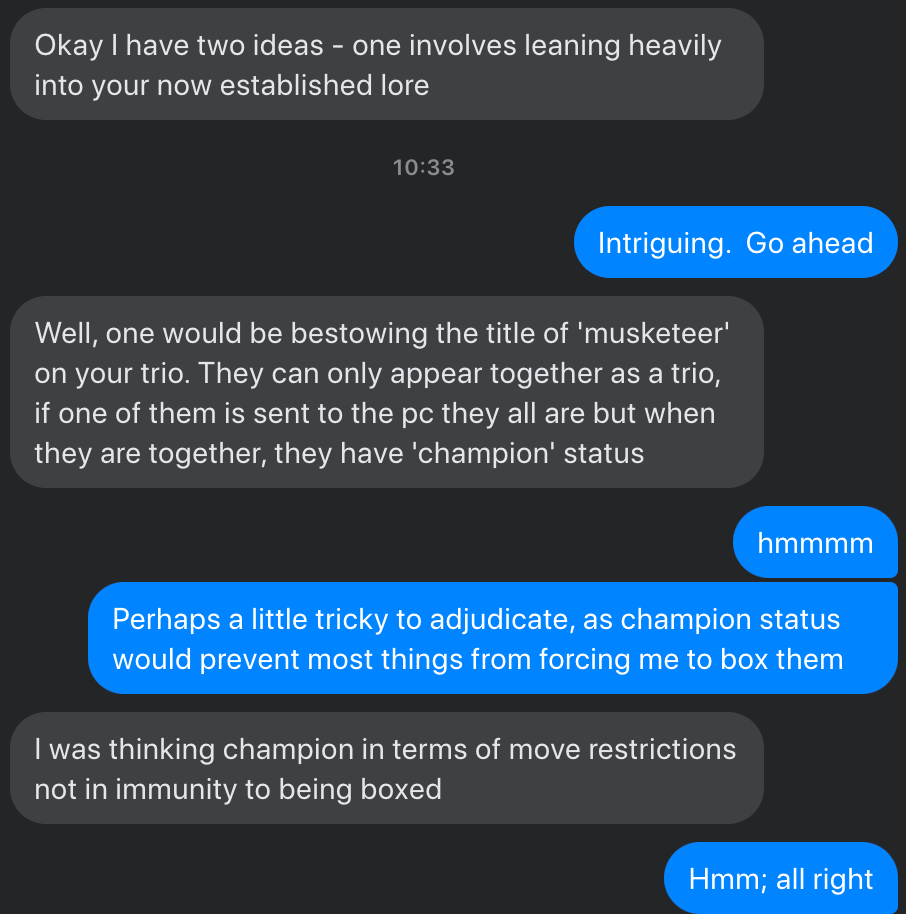Image resolution: width=906 pixels, height=914 pixels.
Task: Click the words 'move restrictions'
Action: pos(623,750)
